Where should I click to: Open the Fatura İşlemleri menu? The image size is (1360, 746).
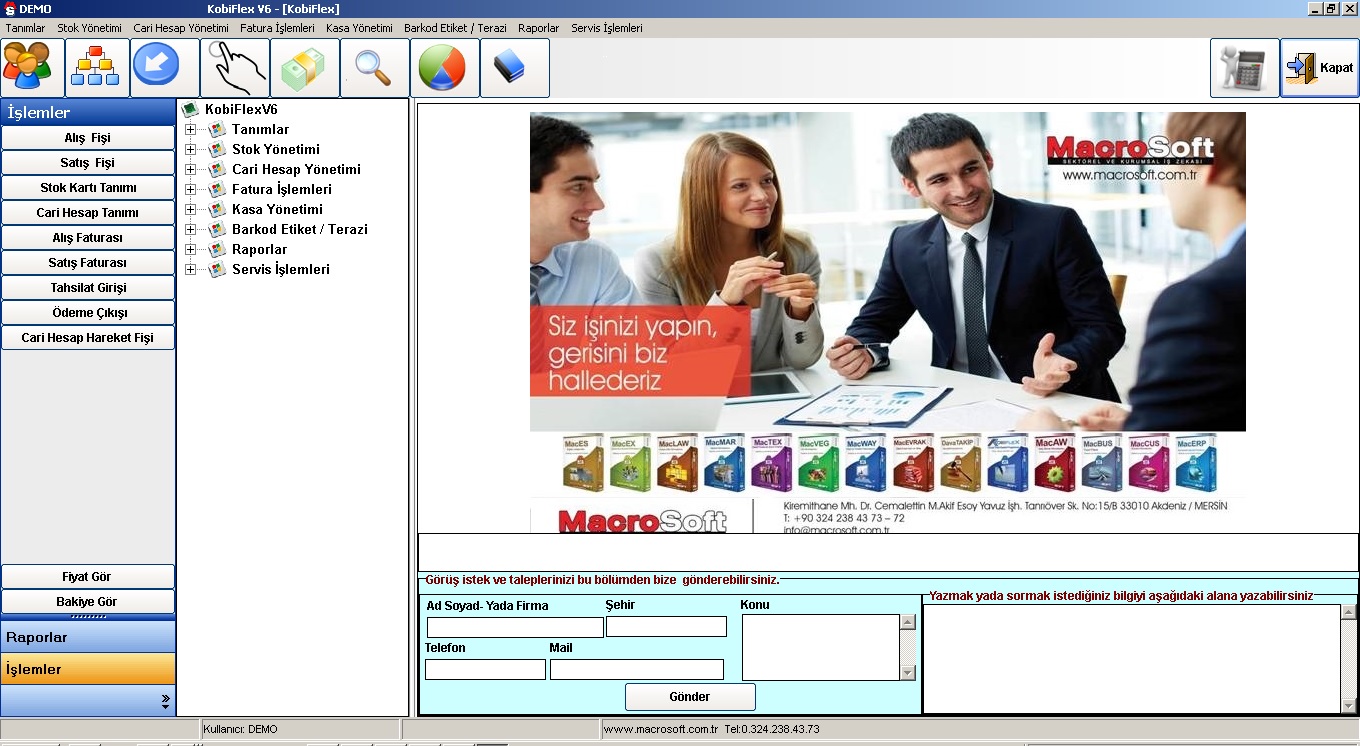277,28
